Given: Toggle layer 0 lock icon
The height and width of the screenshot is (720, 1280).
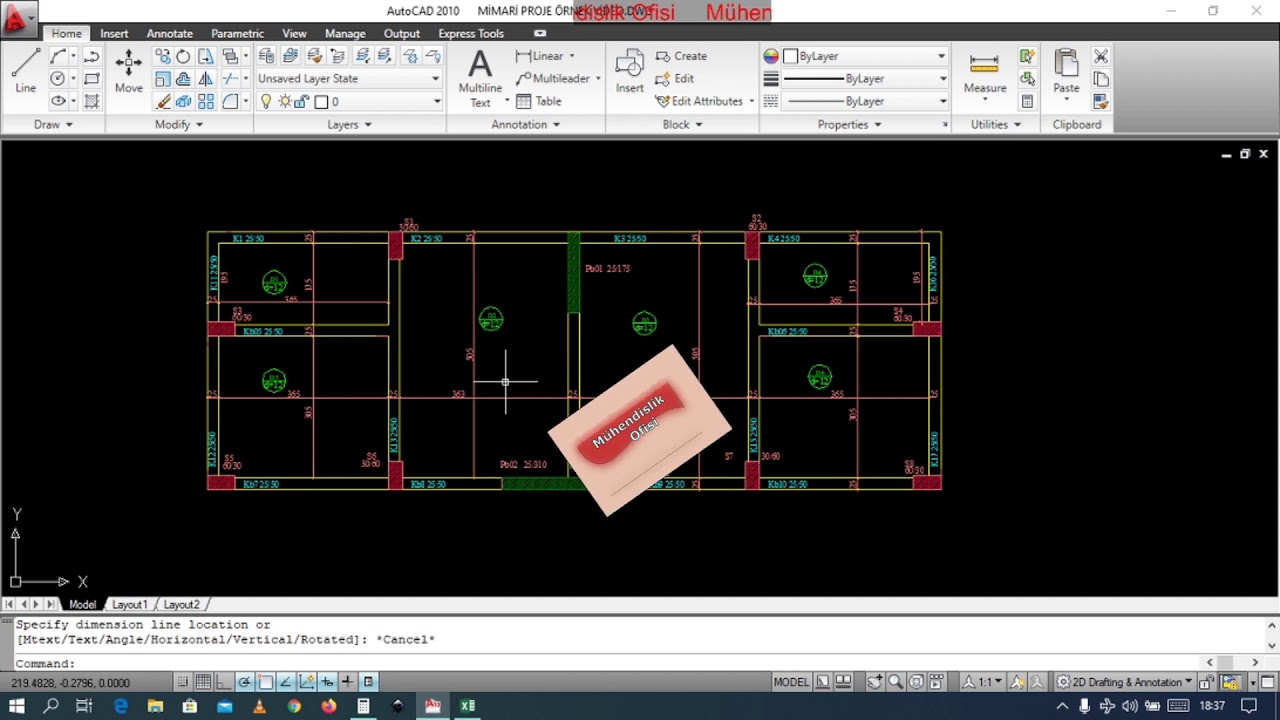Looking at the screenshot, I should pyautogui.click(x=301, y=101).
